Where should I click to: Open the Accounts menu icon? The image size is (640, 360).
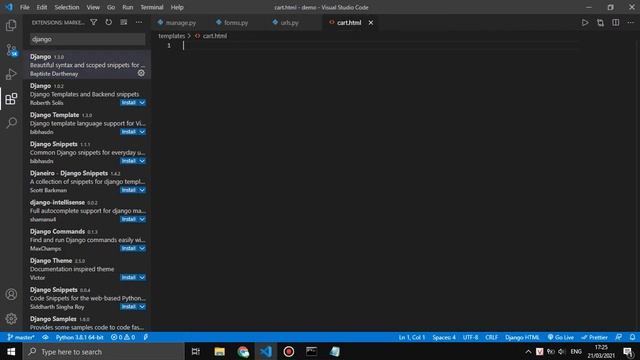(x=11, y=294)
